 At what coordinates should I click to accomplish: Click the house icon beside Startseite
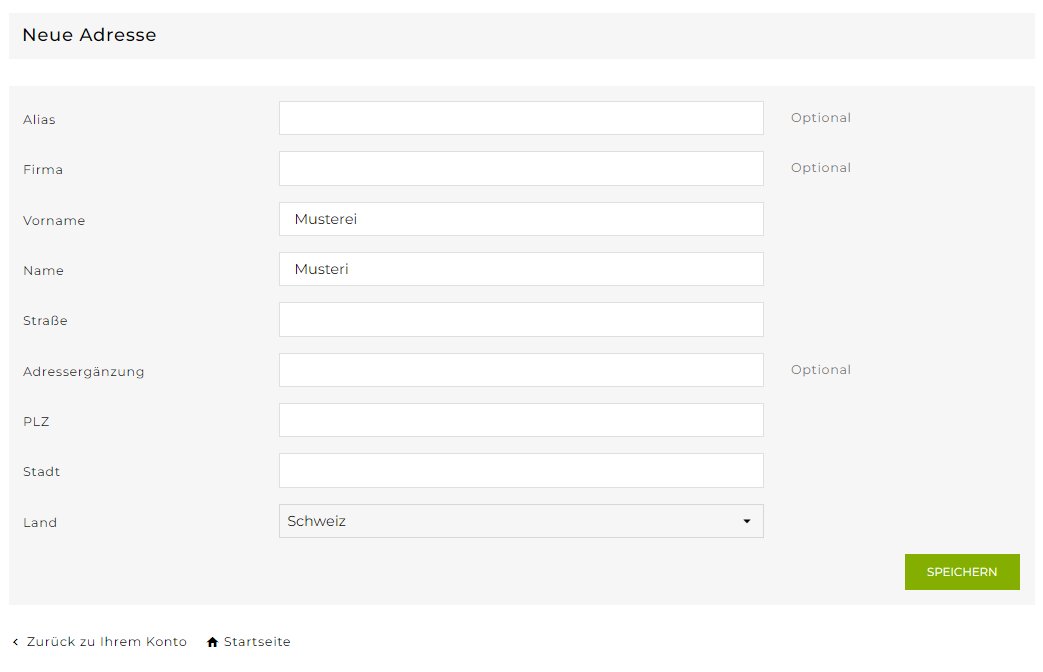[212, 642]
